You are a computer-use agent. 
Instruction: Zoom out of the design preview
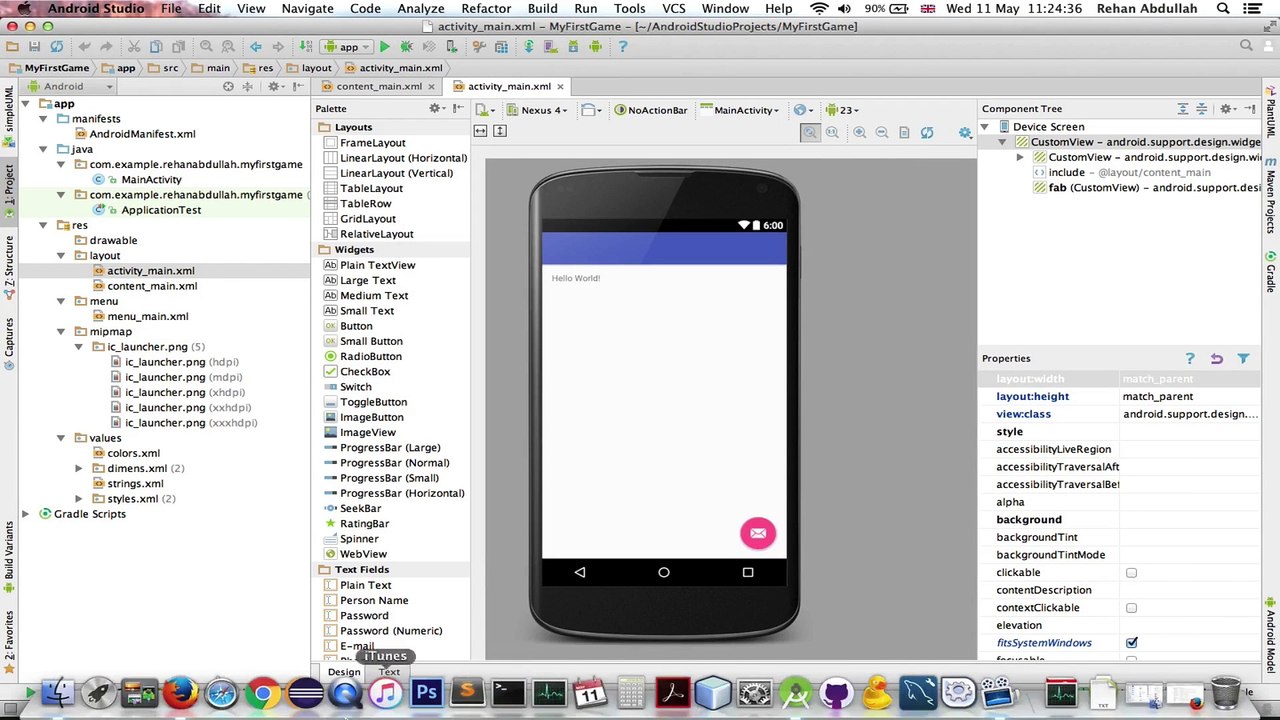pyautogui.click(x=882, y=132)
